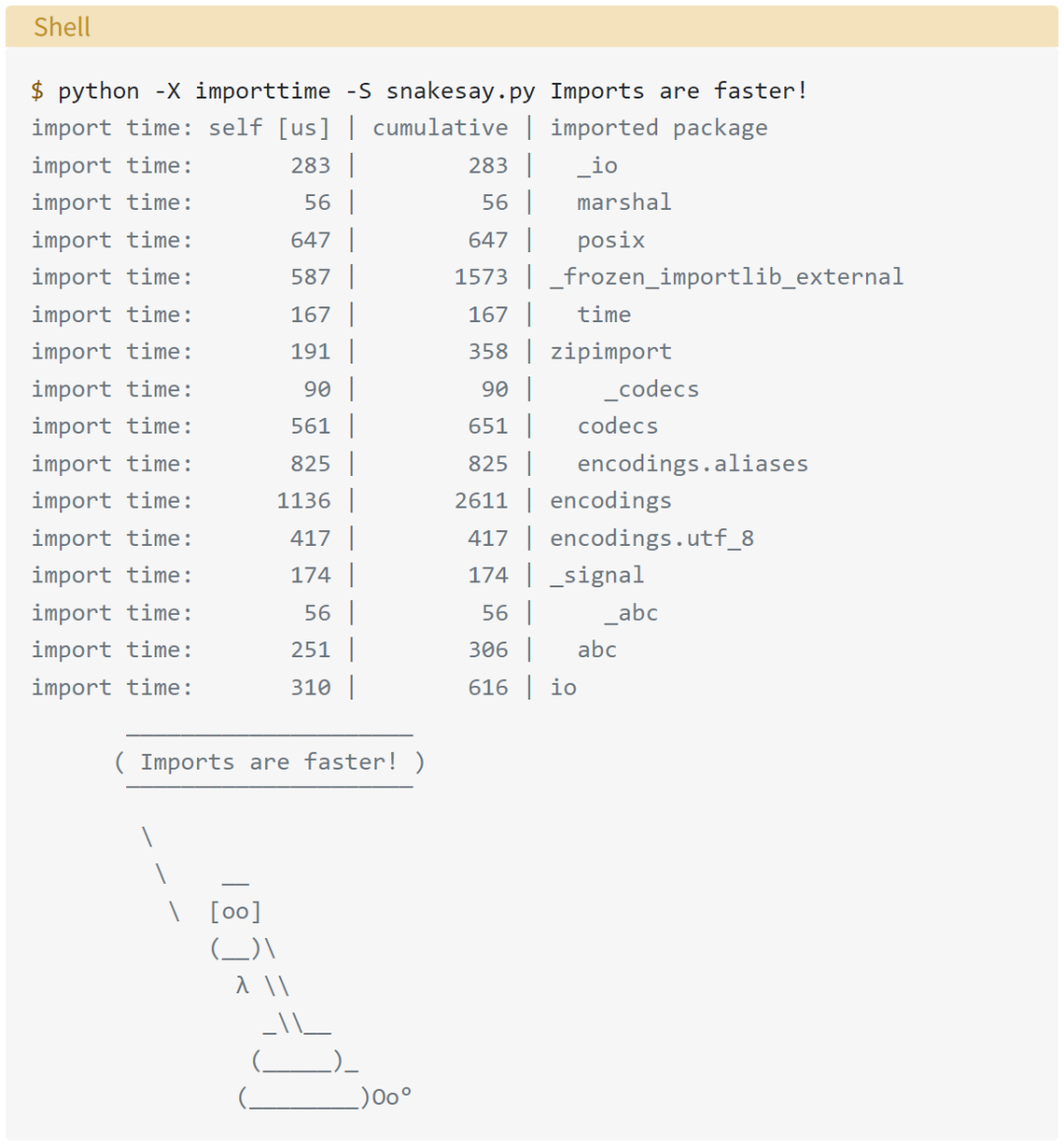1064x1147 pixels.
Task: Click the 1573 cumulative time value
Action: 481,277
